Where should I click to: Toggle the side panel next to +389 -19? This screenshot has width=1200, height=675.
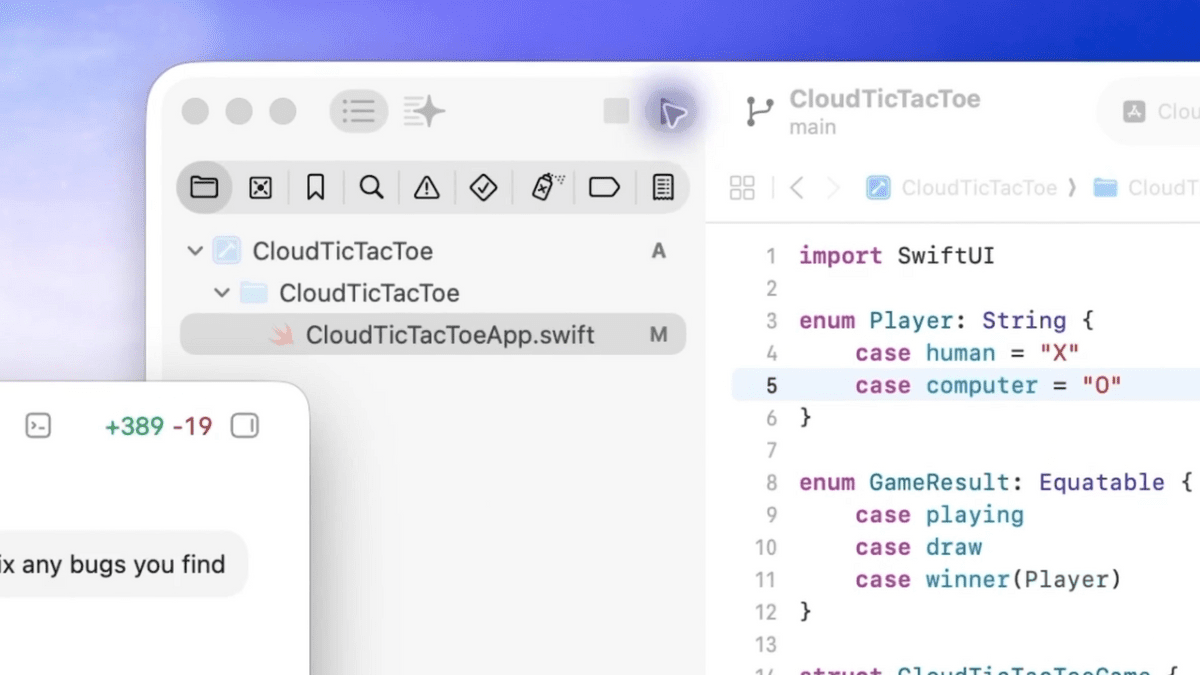[244, 427]
